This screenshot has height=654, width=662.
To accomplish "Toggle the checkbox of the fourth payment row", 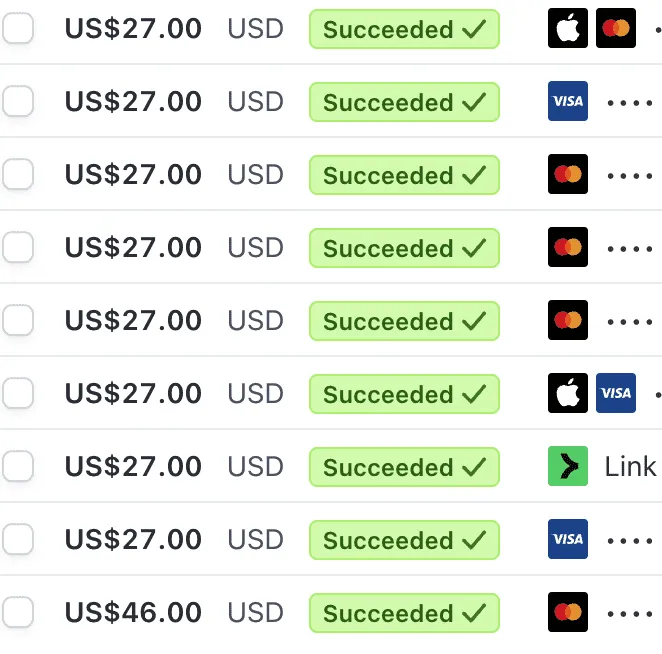I will tap(18, 247).
